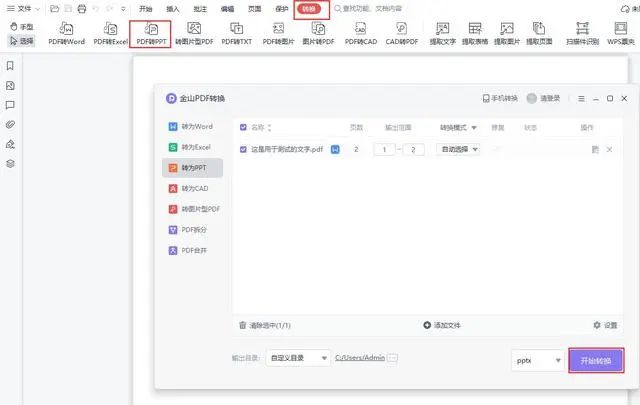Image resolution: width=640 pixels, height=405 pixels.
Task: Open the C:/Users/Admin output path link
Action: 360,358
